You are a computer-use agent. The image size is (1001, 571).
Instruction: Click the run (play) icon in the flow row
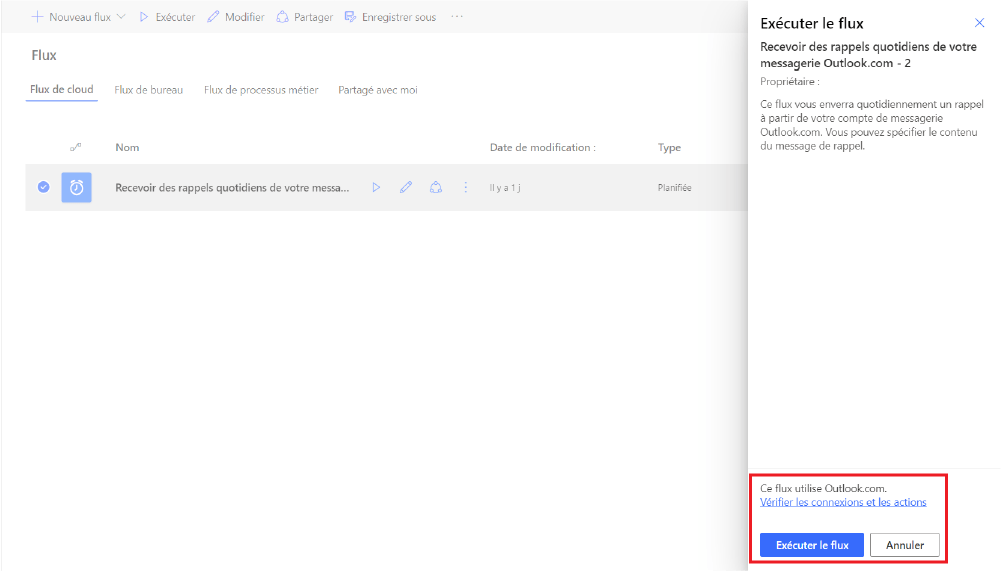pyautogui.click(x=376, y=187)
